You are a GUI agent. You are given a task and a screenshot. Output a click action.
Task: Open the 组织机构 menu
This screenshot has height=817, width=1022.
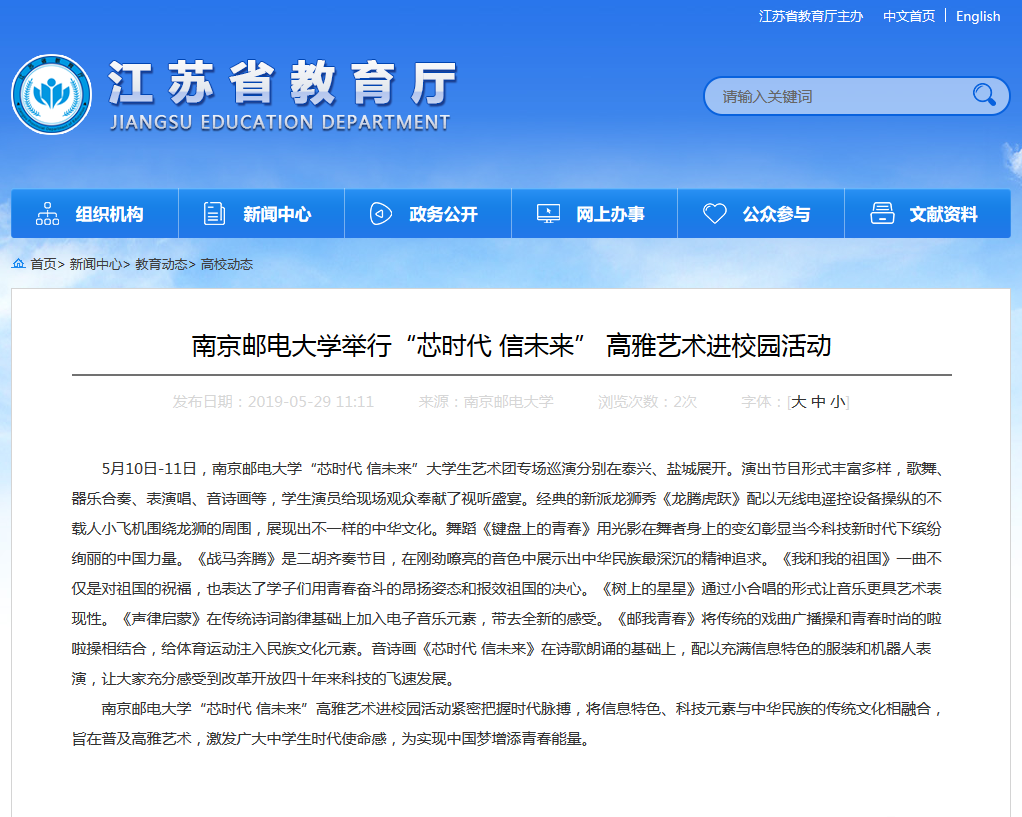(95, 214)
